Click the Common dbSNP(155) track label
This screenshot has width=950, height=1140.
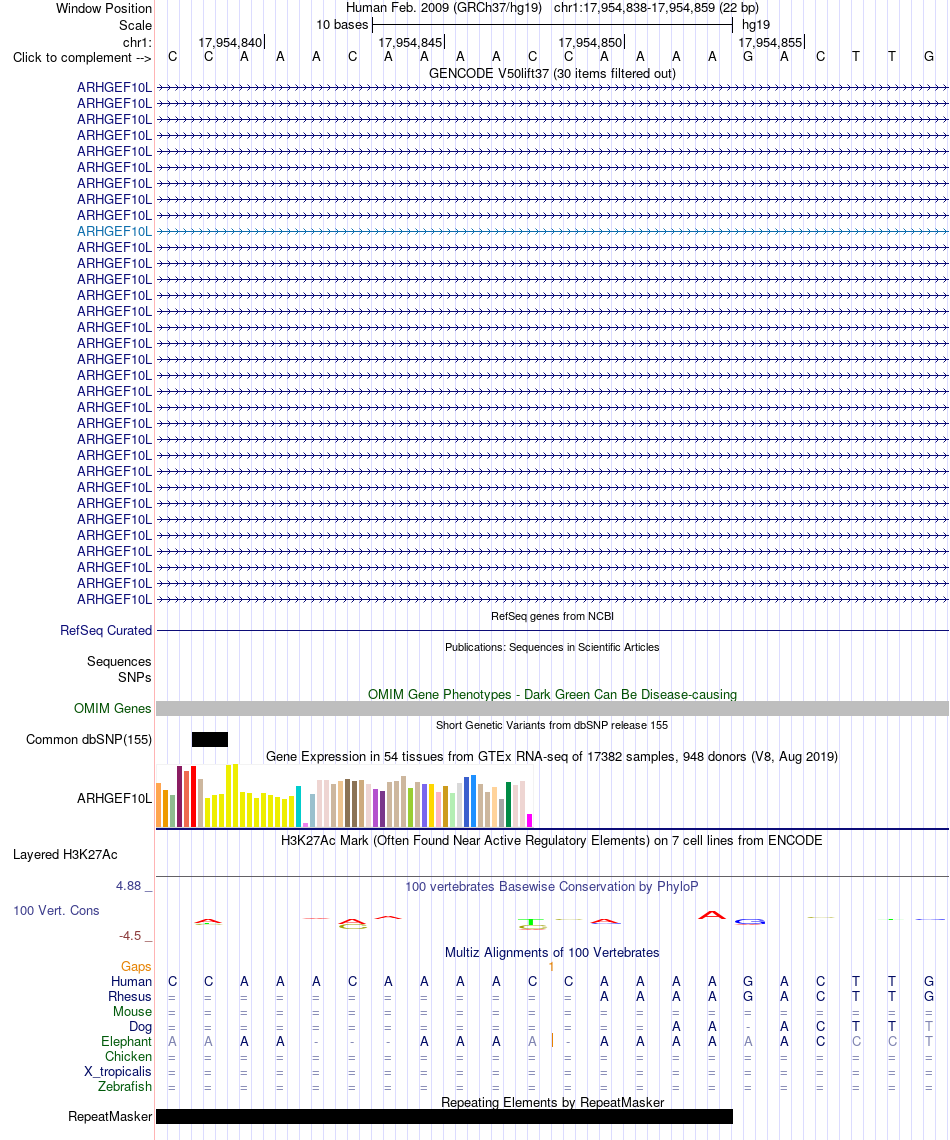coord(89,739)
